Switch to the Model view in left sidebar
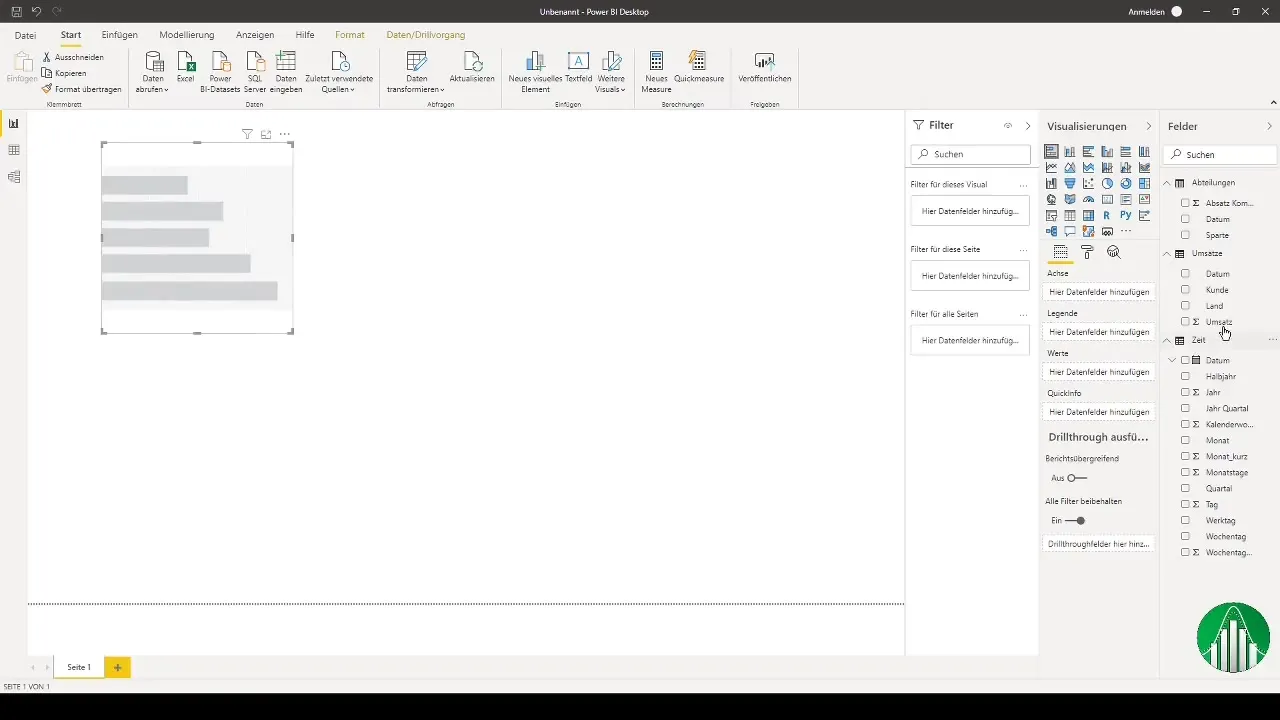The image size is (1280, 720). (14, 177)
